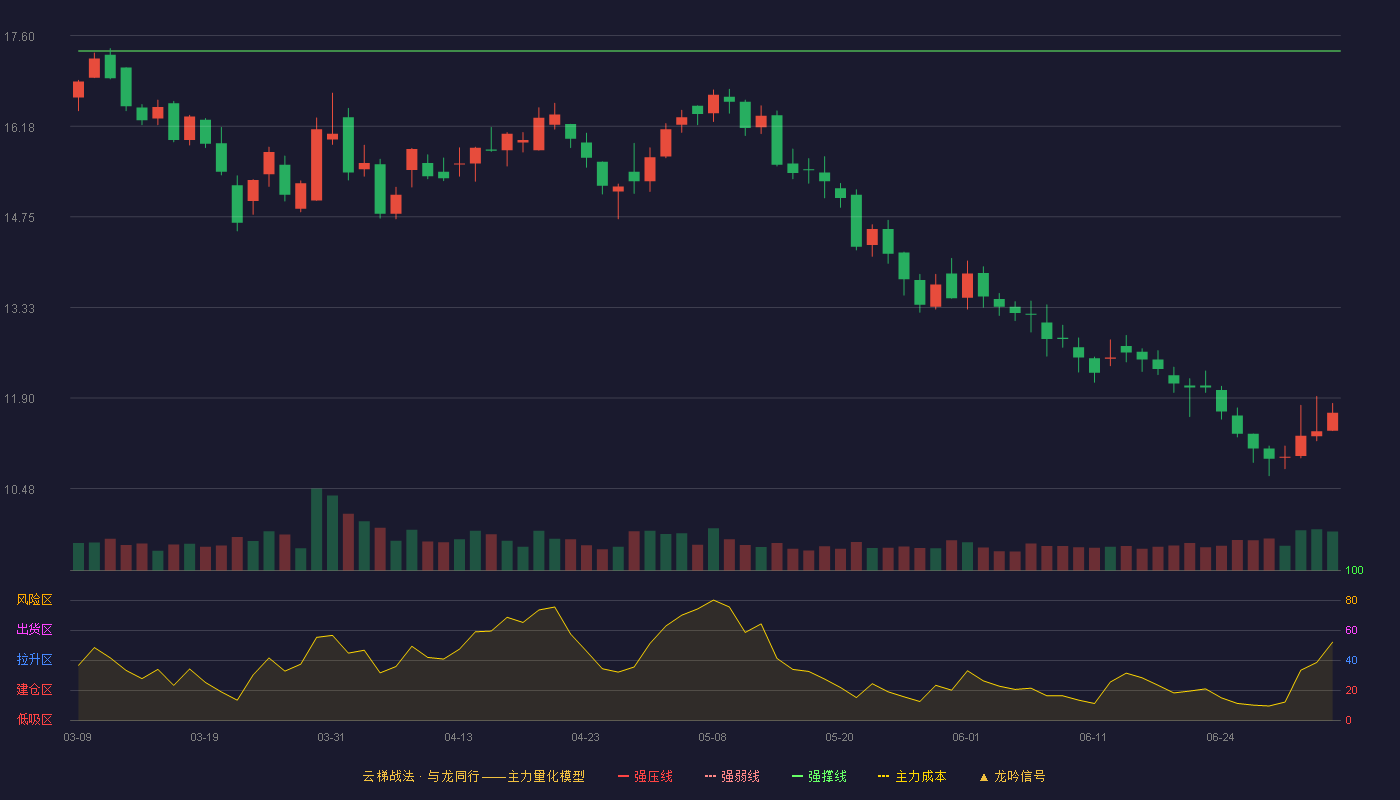Screen dimensions: 1400x800
Task: Click the 建仓区 zone label
Action: [34, 690]
